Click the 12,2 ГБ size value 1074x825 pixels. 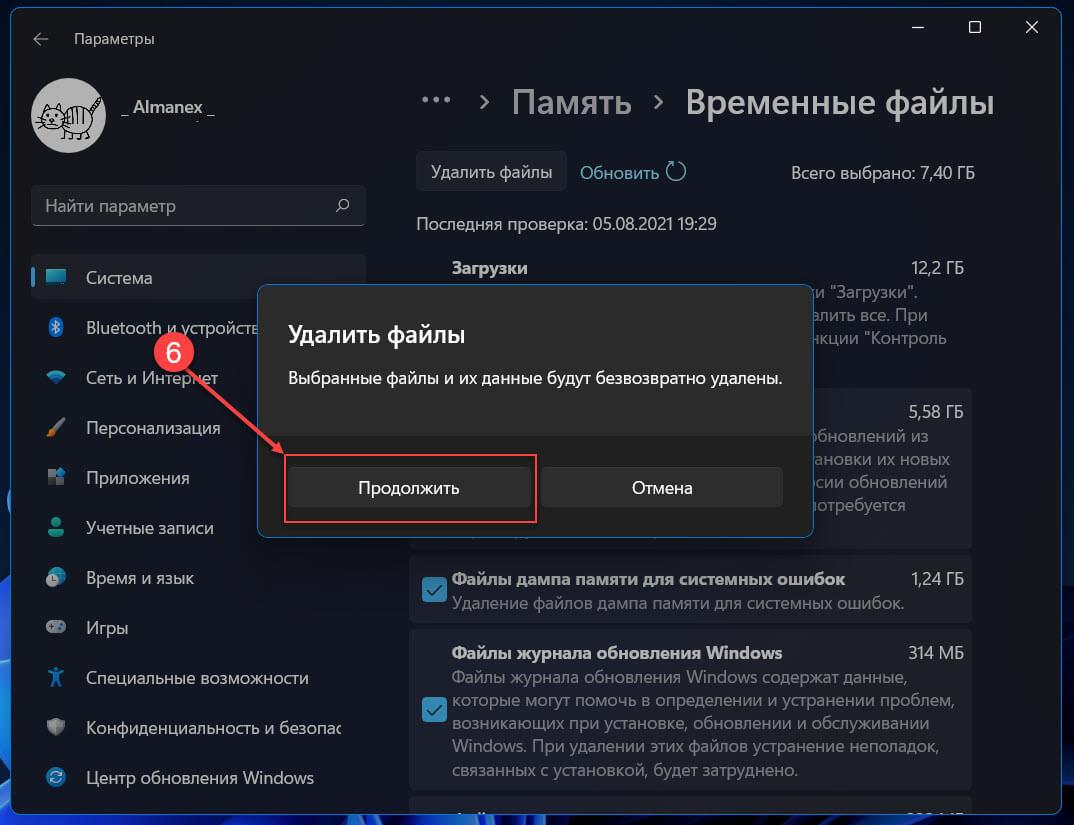pyautogui.click(x=937, y=268)
